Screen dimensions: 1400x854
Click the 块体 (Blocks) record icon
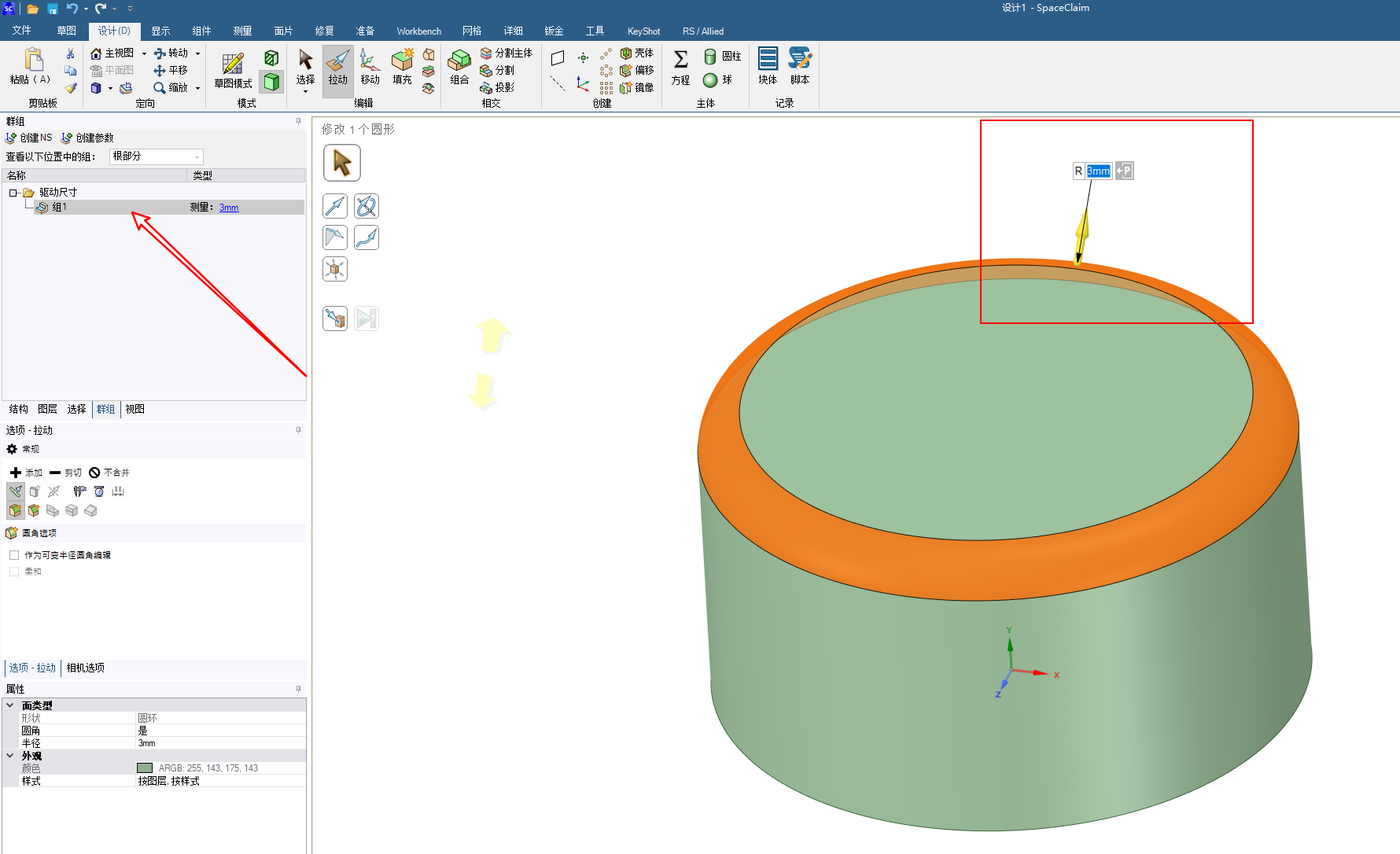pos(768,68)
